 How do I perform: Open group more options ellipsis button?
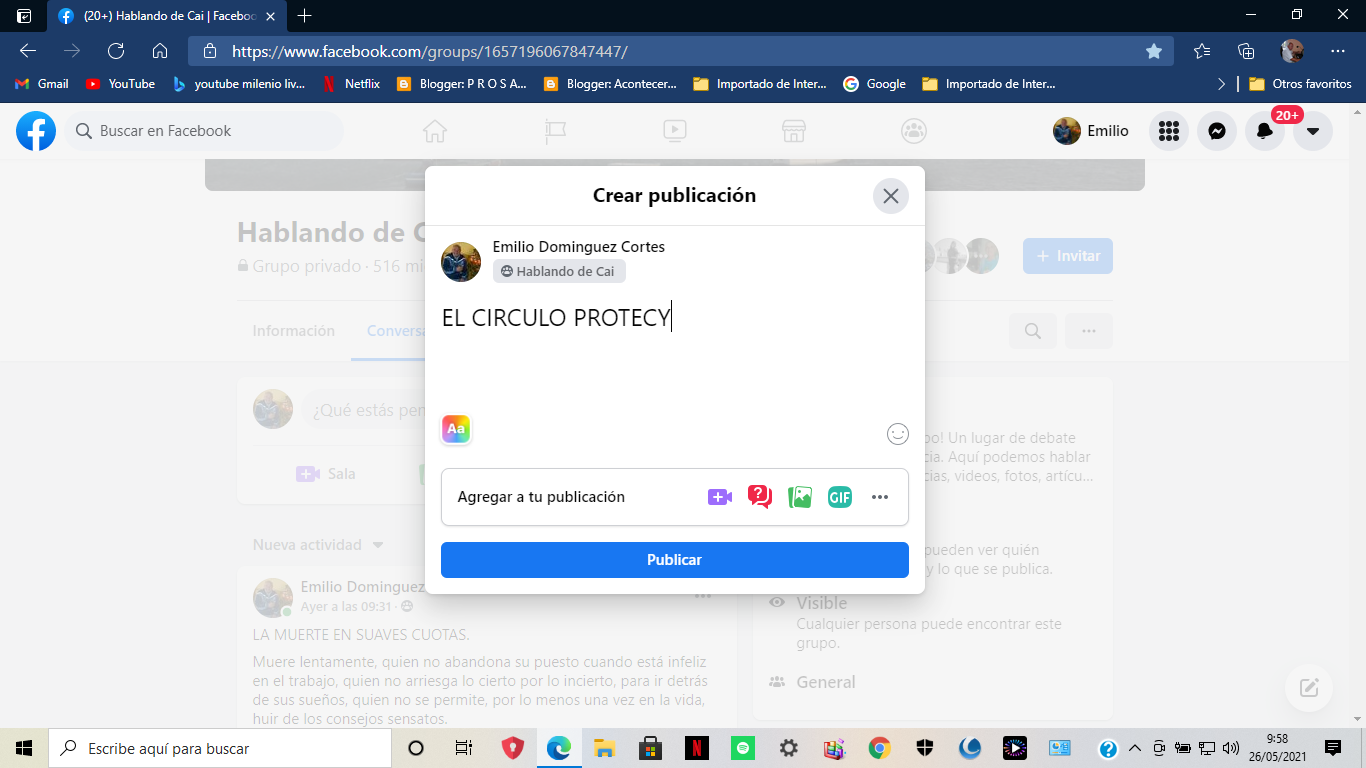coord(1089,331)
